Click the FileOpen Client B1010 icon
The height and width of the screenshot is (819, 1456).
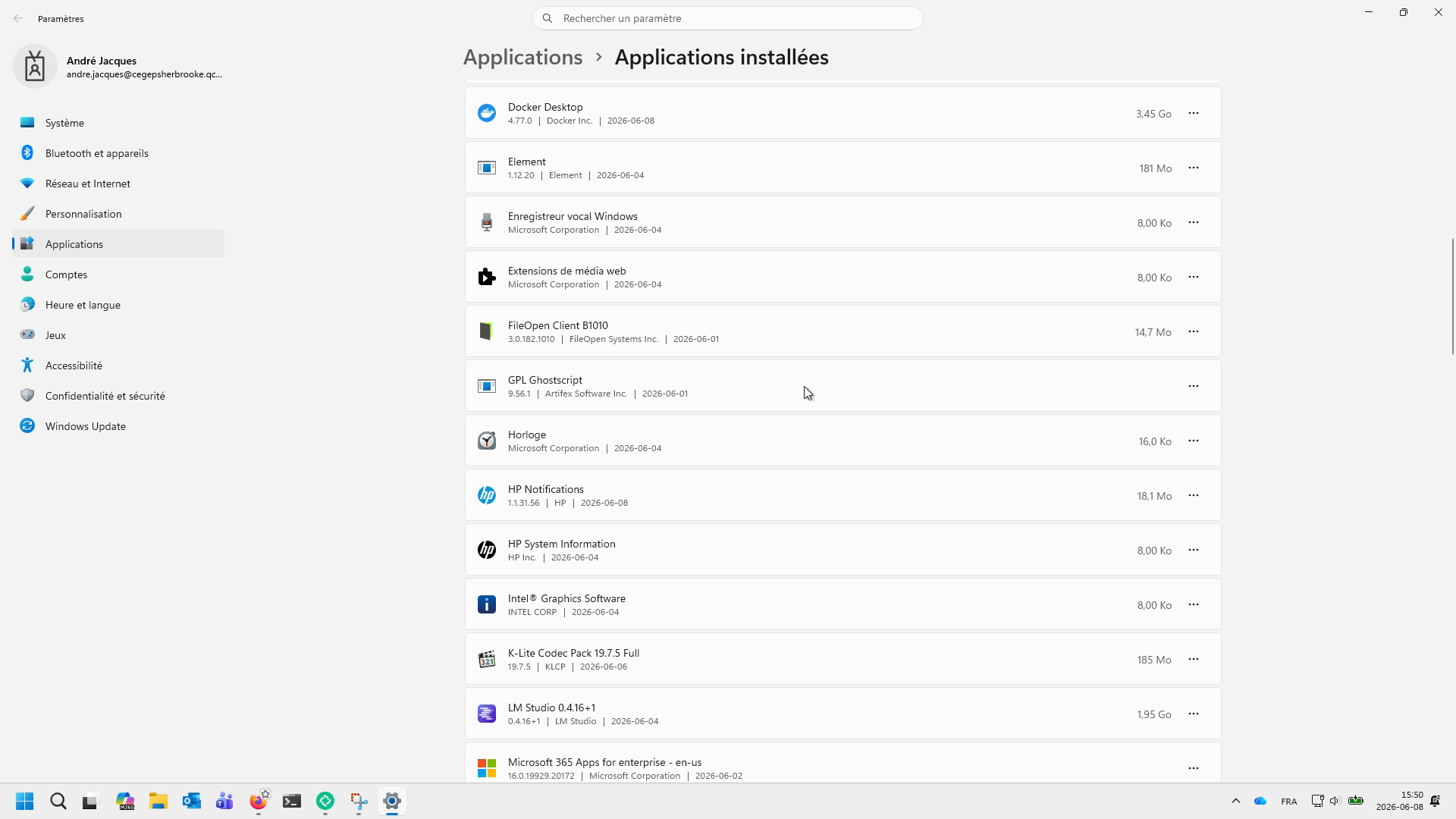click(487, 331)
